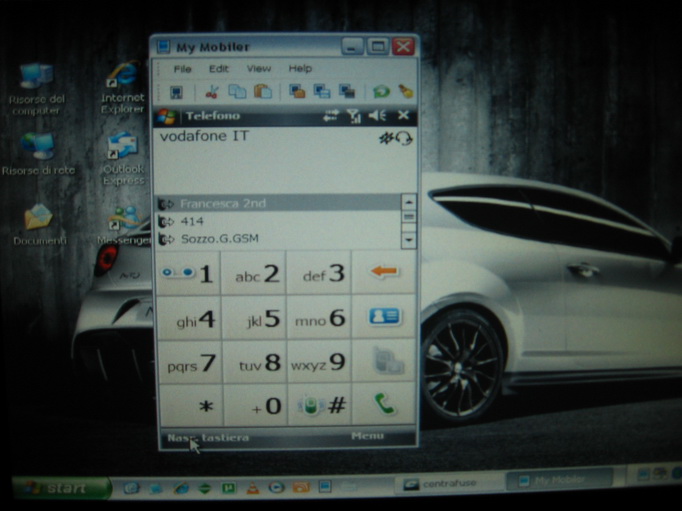Screen dimensions: 682x511
Task: Tap the tuv 8 dial key
Action: [255, 362]
